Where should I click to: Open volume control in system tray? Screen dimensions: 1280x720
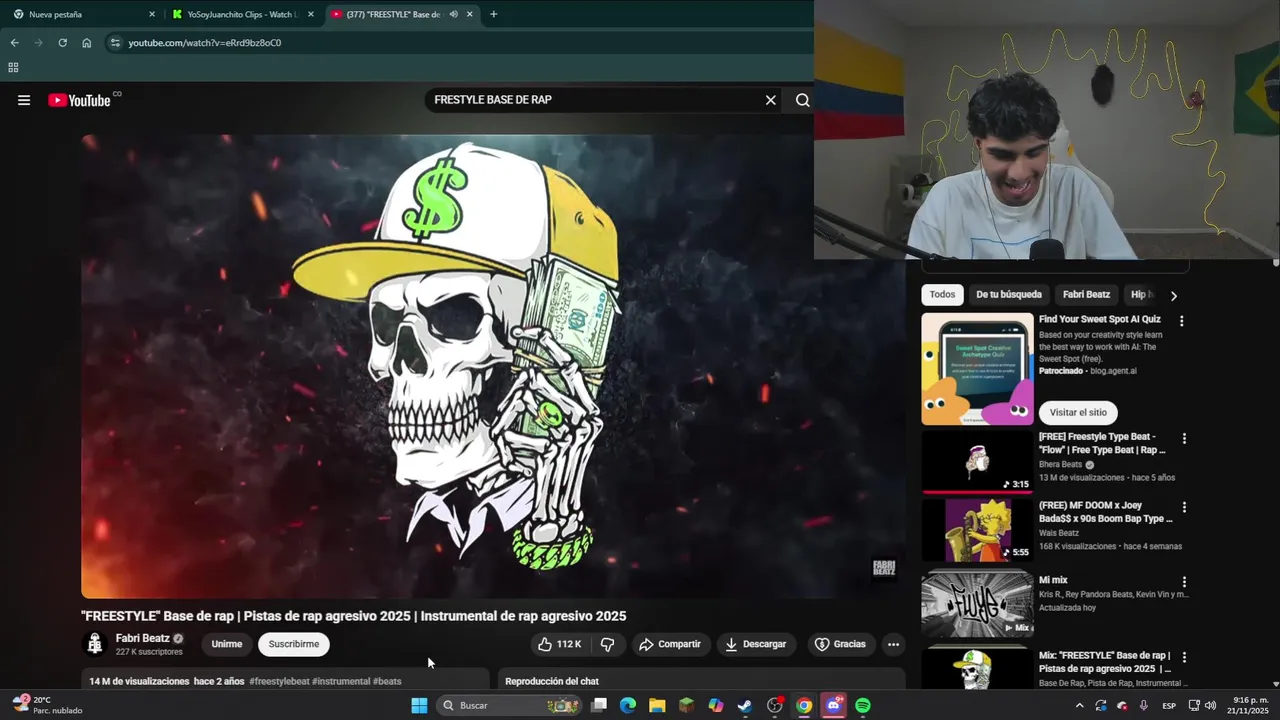click(1211, 706)
